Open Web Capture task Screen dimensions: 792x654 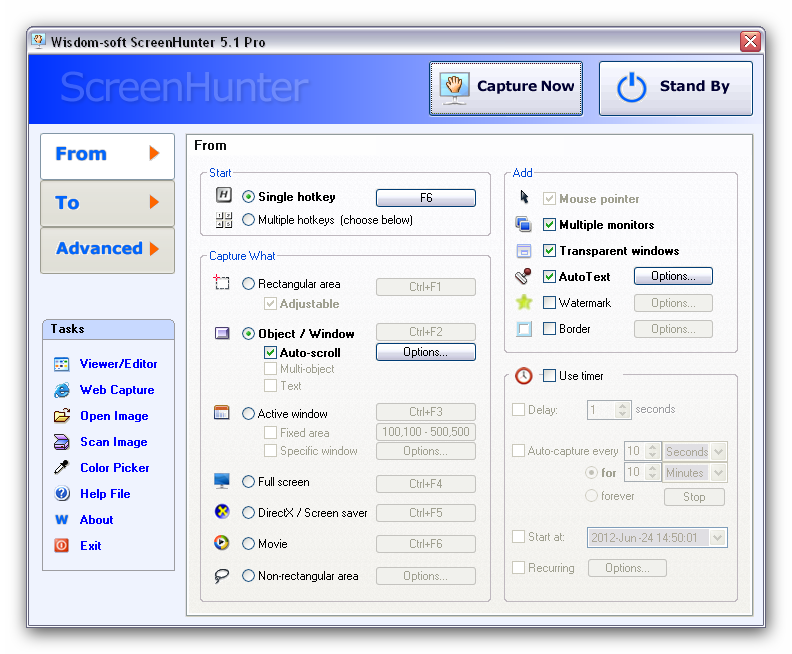click(x=117, y=390)
